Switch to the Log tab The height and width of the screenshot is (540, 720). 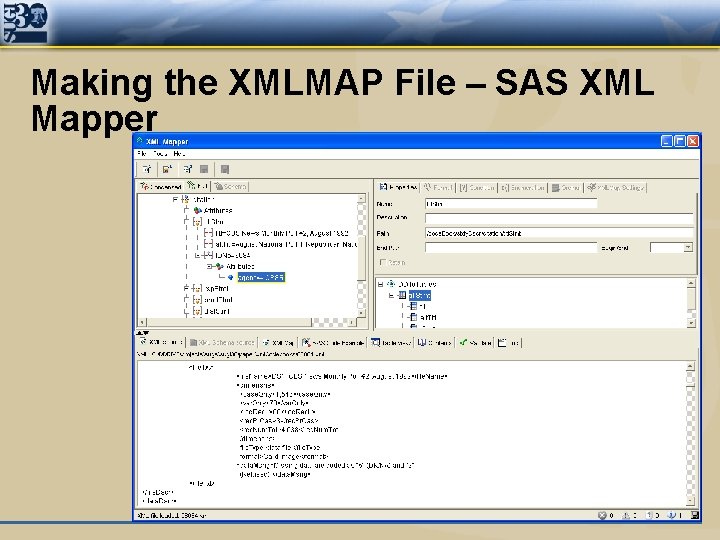click(x=509, y=343)
